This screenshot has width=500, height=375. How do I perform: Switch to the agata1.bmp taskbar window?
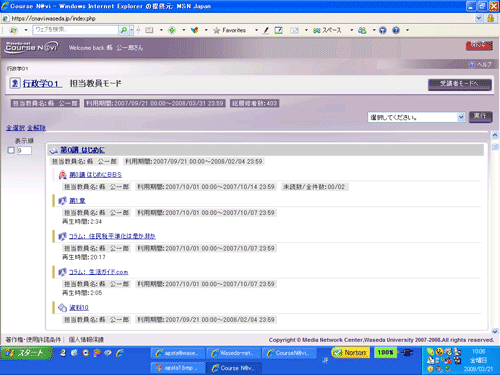[x=177, y=368]
